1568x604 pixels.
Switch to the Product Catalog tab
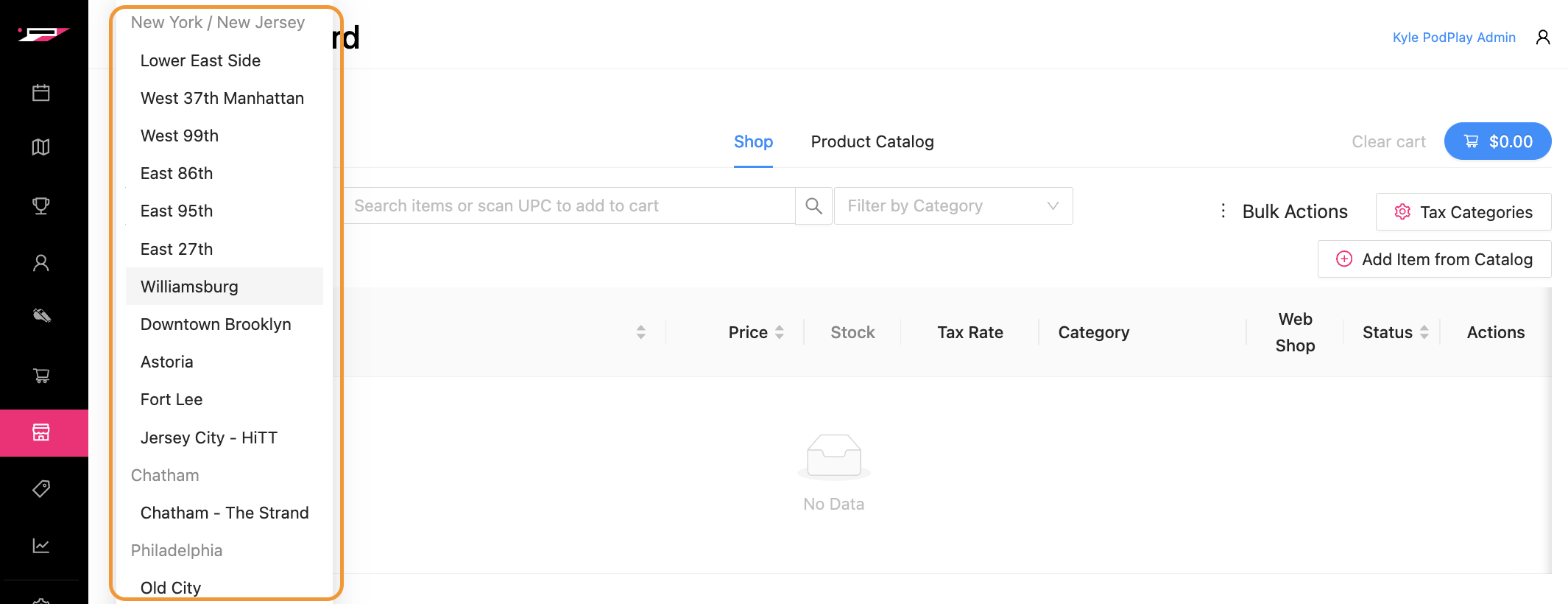tap(872, 141)
